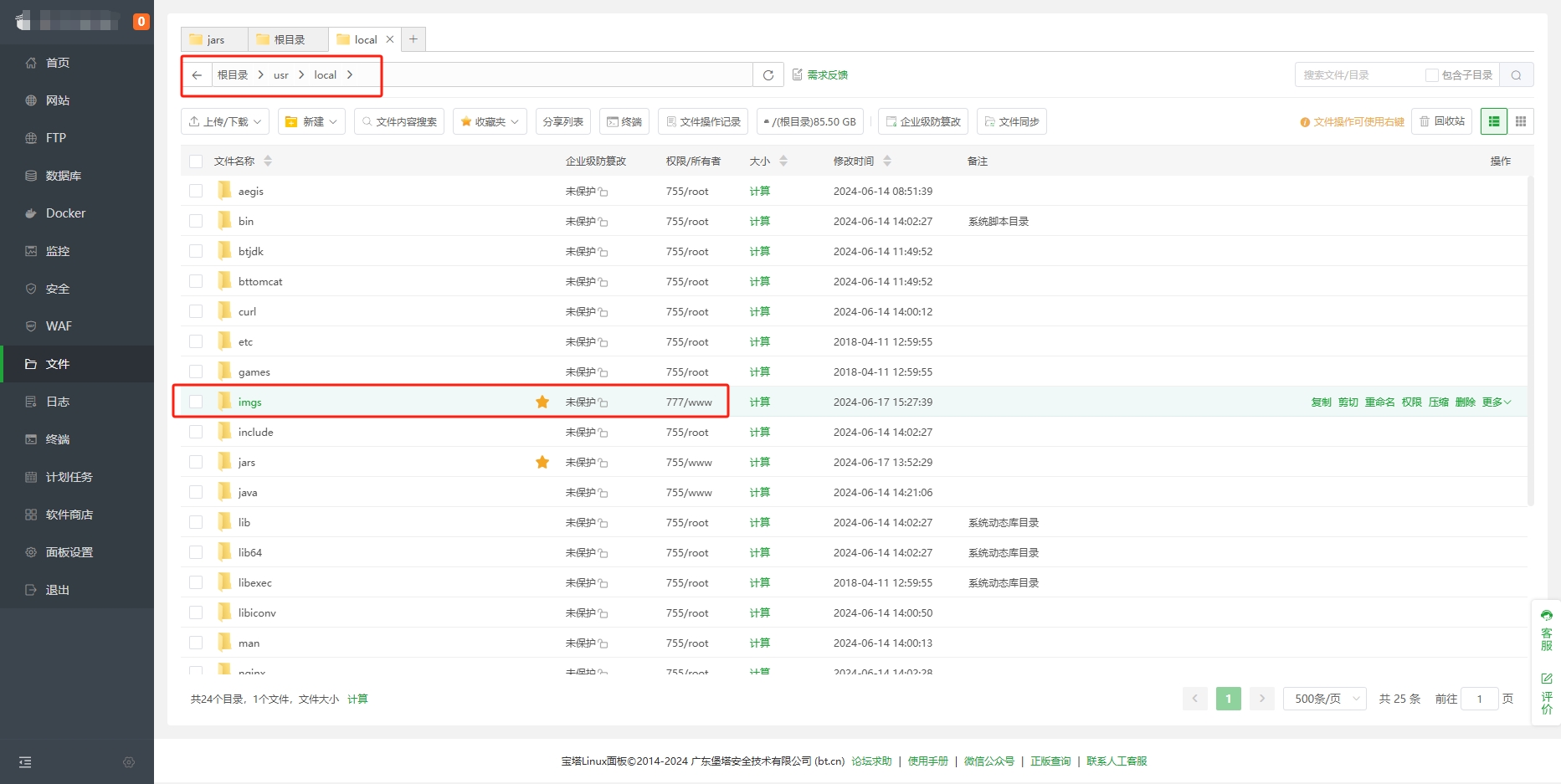The width and height of the screenshot is (1561, 784).
Task: Expand the 更多 actions menu
Action: 1496,402
